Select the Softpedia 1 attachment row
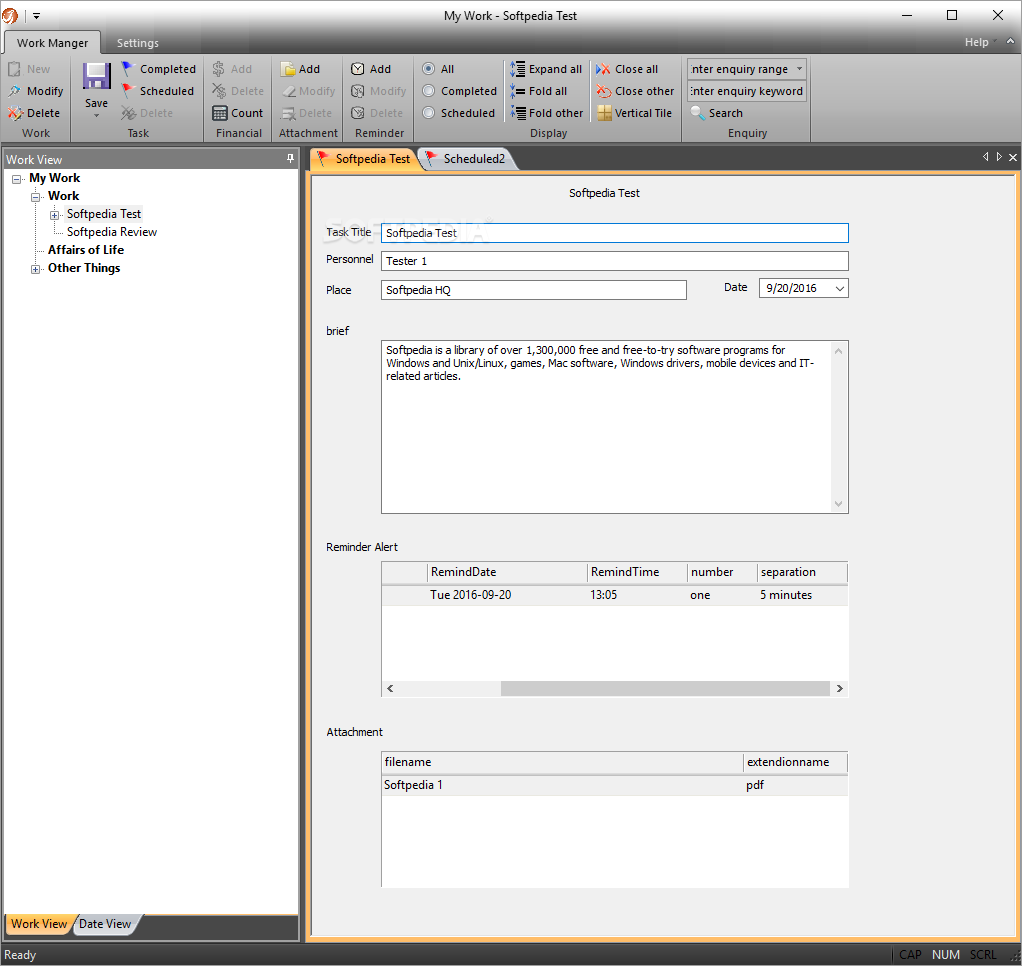The width and height of the screenshot is (1022, 966). (x=614, y=785)
